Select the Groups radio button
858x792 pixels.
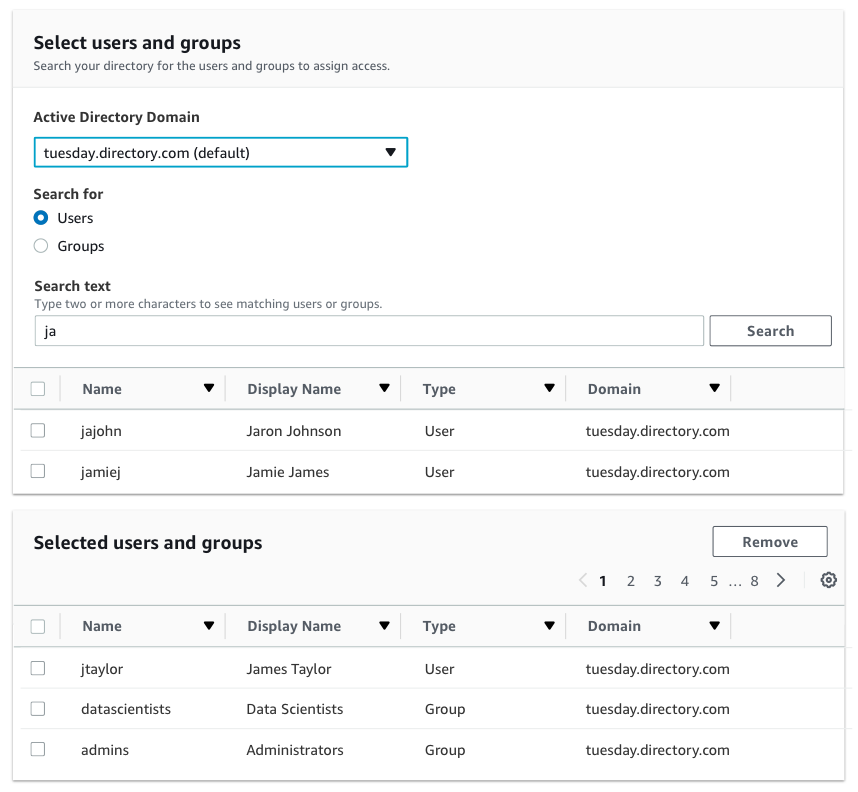41,246
